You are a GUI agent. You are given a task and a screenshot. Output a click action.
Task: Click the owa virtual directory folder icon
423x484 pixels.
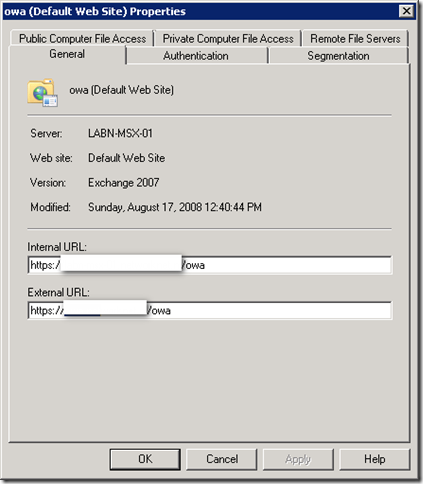point(43,93)
